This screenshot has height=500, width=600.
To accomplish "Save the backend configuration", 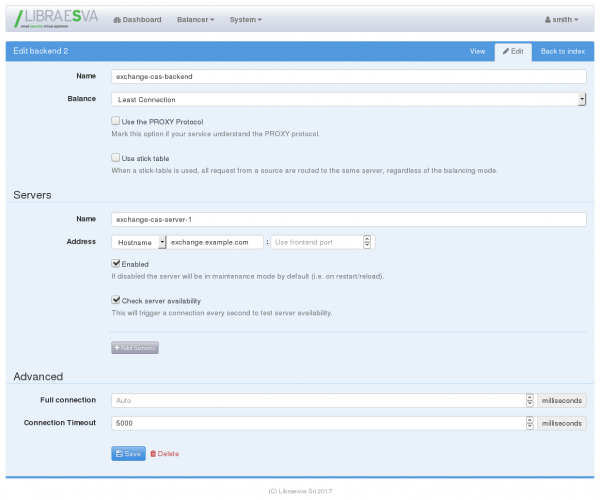I will [128, 453].
